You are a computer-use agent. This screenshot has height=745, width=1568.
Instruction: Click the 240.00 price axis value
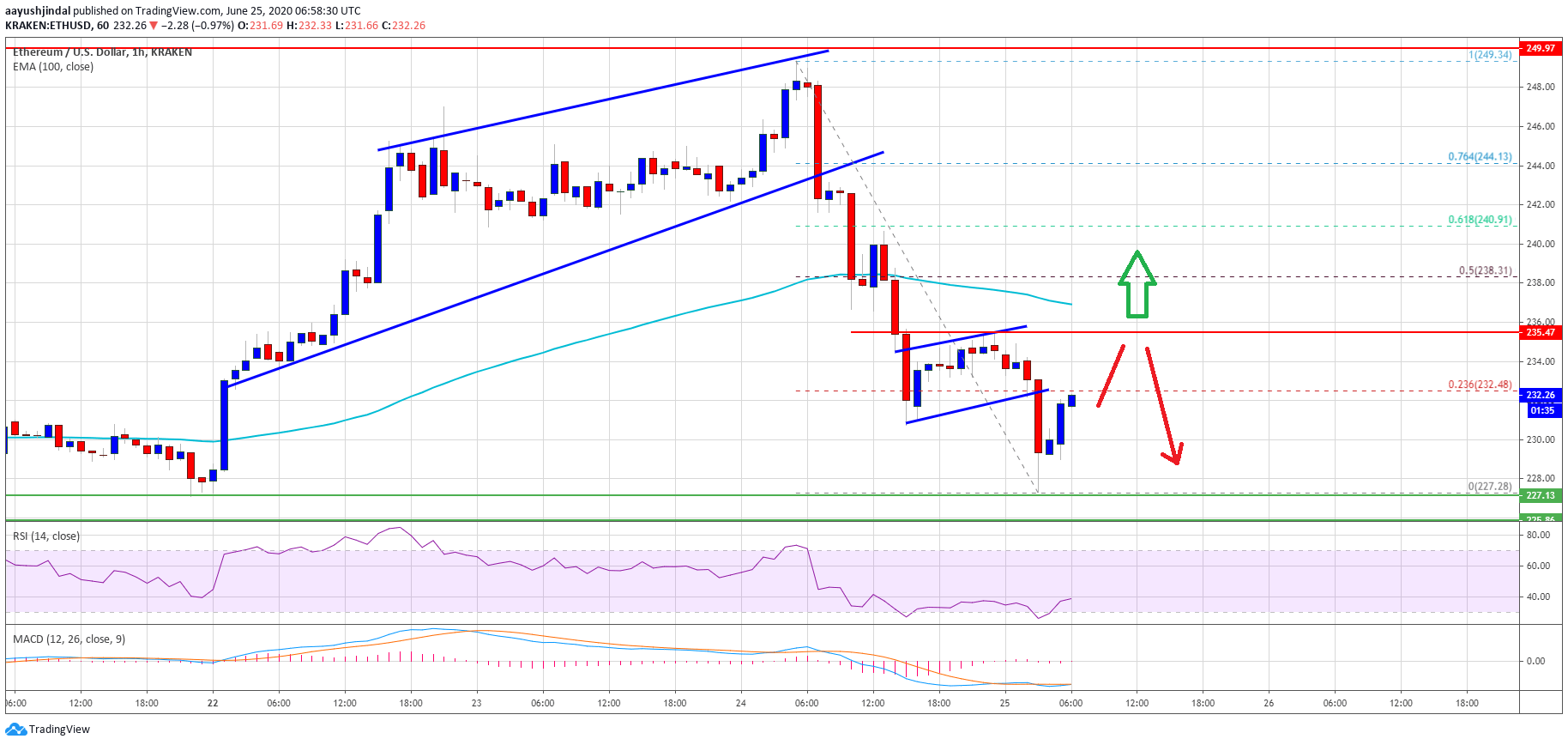pyautogui.click(x=1541, y=244)
